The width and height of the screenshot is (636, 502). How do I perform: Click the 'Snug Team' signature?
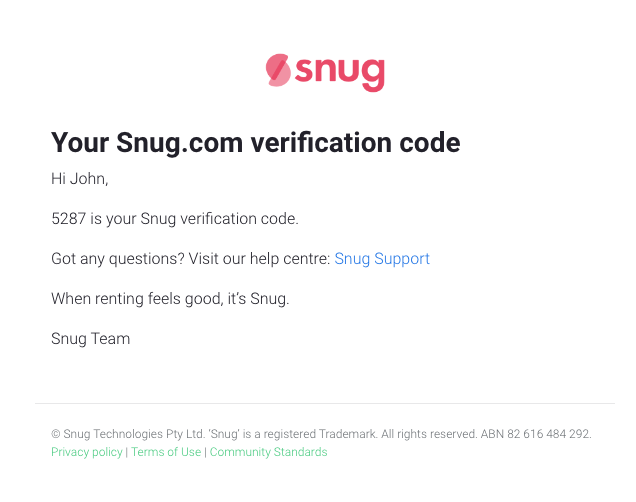pyautogui.click(x=90, y=339)
